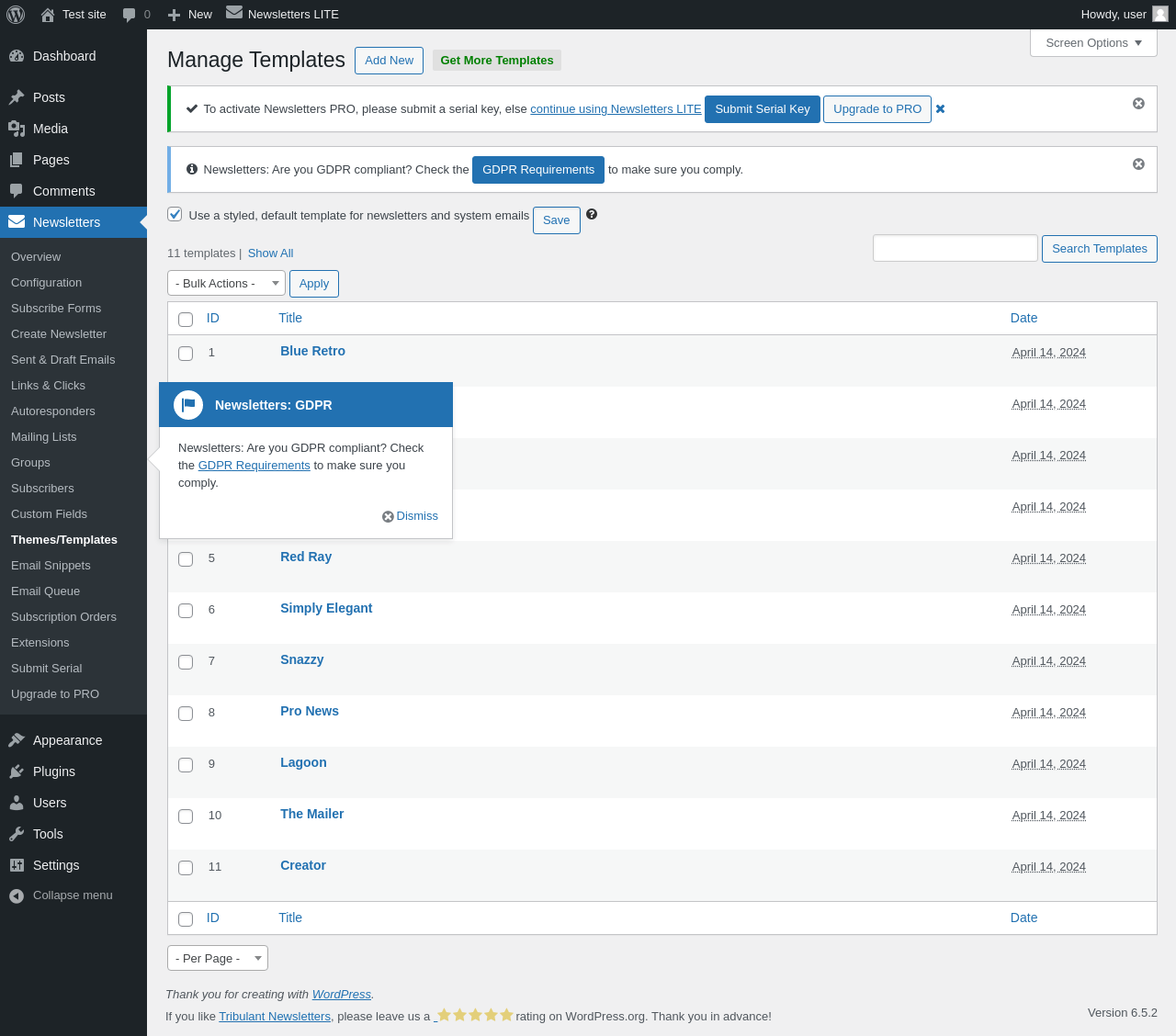Open the Simply Elegant template link
The height and width of the screenshot is (1036, 1176).
[x=326, y=608]
